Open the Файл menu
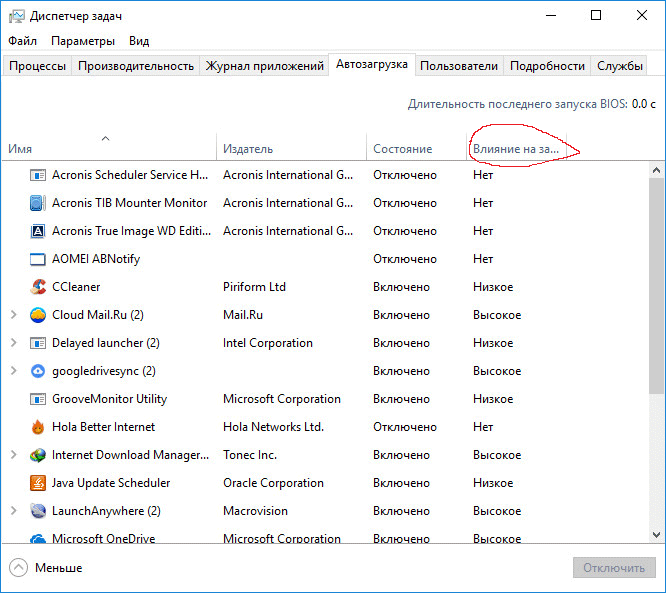The height and width of the screenshot is (593, 666). (23, 41)
